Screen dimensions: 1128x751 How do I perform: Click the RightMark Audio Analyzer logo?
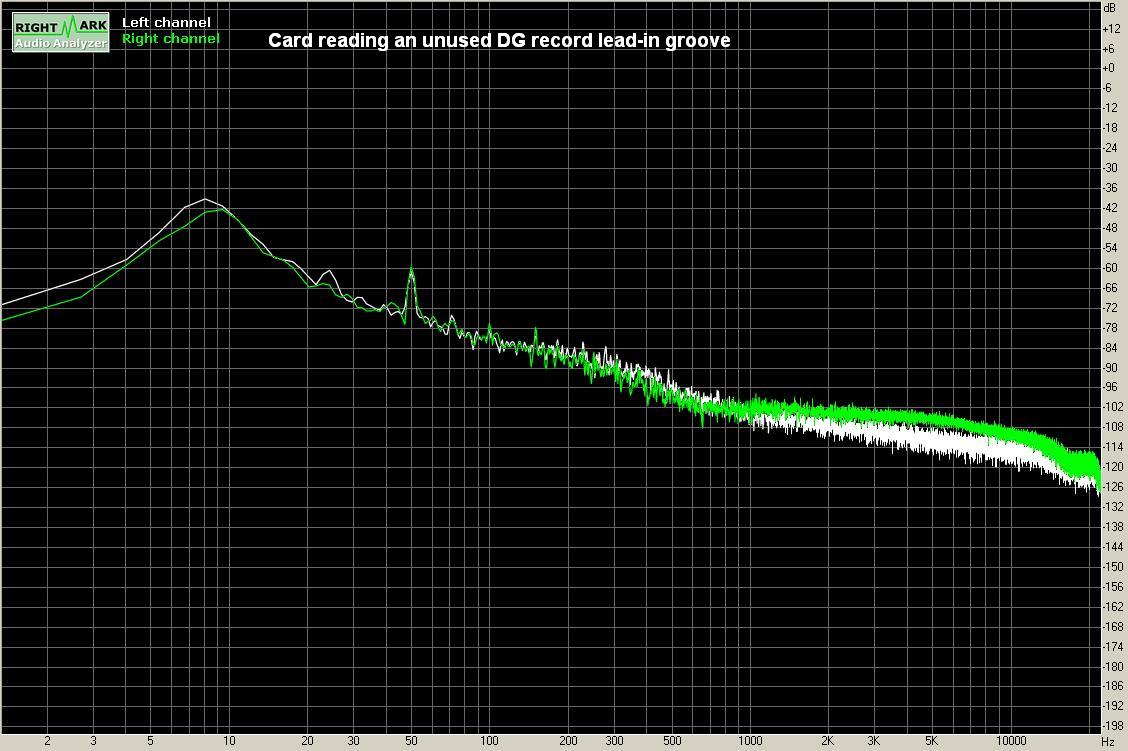[x=61, y=33]
